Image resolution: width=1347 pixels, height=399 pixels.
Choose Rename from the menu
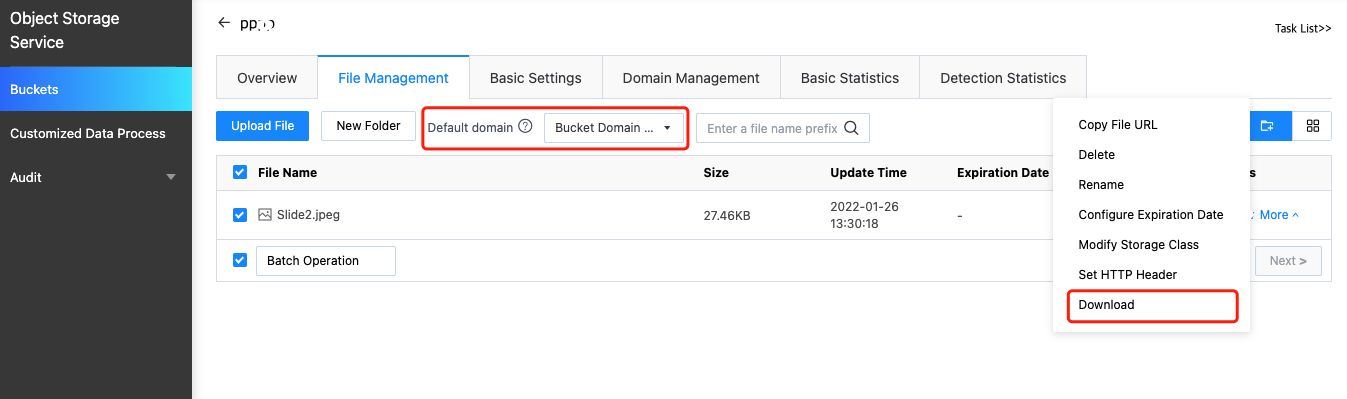point(1151,185)
